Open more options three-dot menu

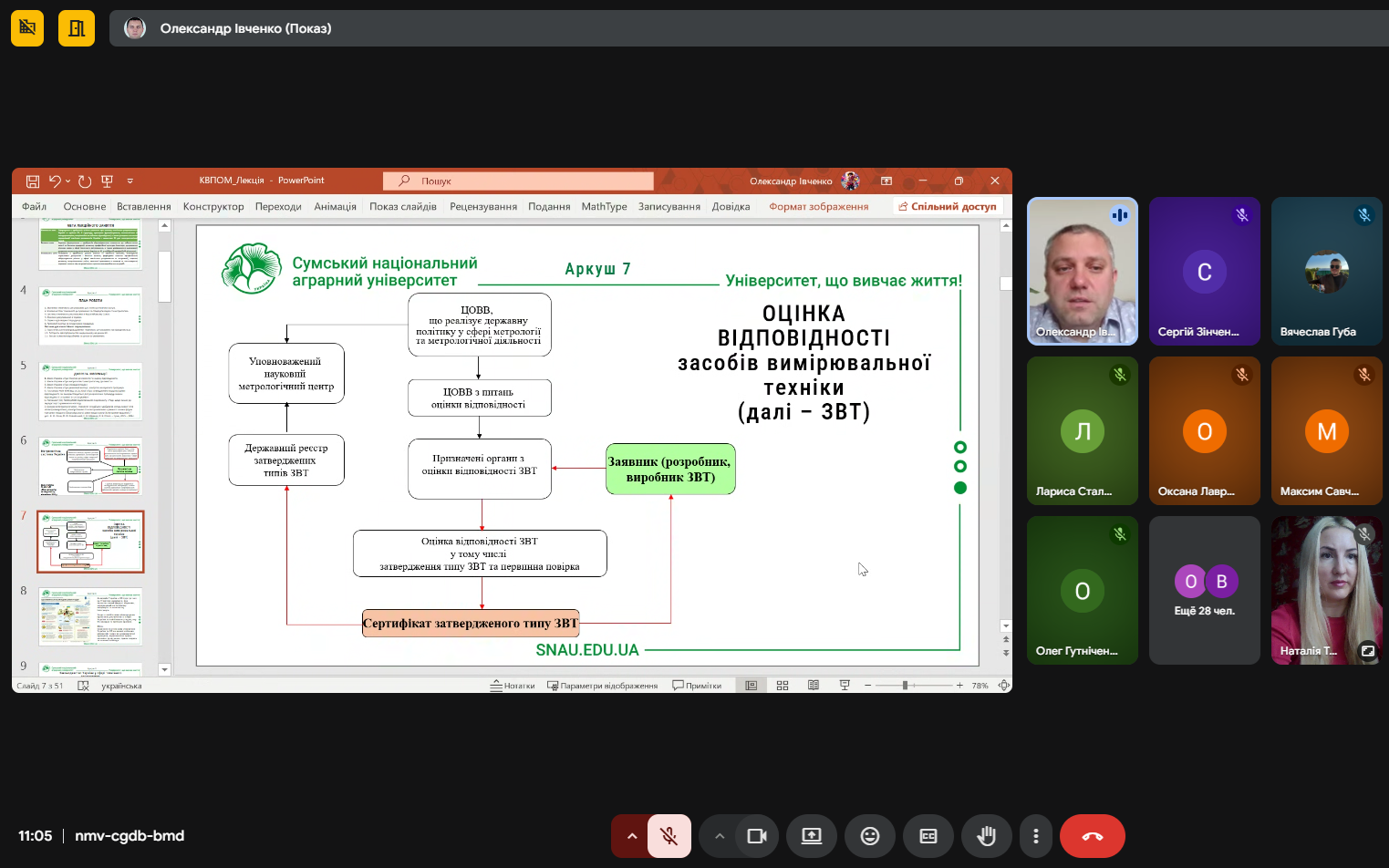pos(1035,836)
